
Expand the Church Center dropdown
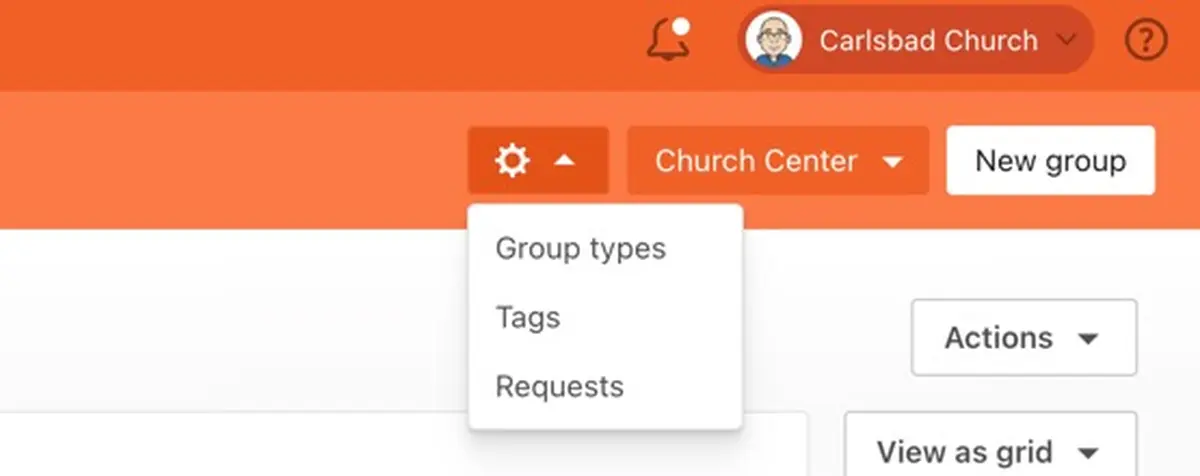point(778,160)
